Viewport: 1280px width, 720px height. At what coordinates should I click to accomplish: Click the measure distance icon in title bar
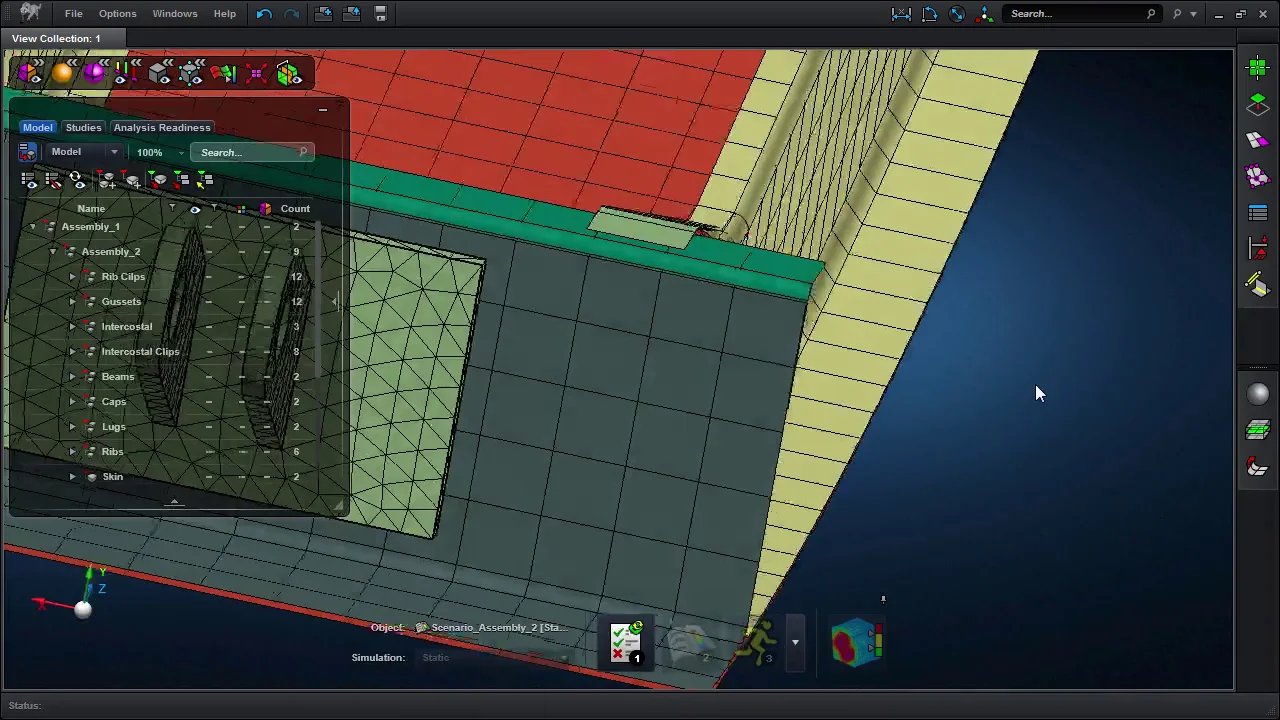[901, 14]
